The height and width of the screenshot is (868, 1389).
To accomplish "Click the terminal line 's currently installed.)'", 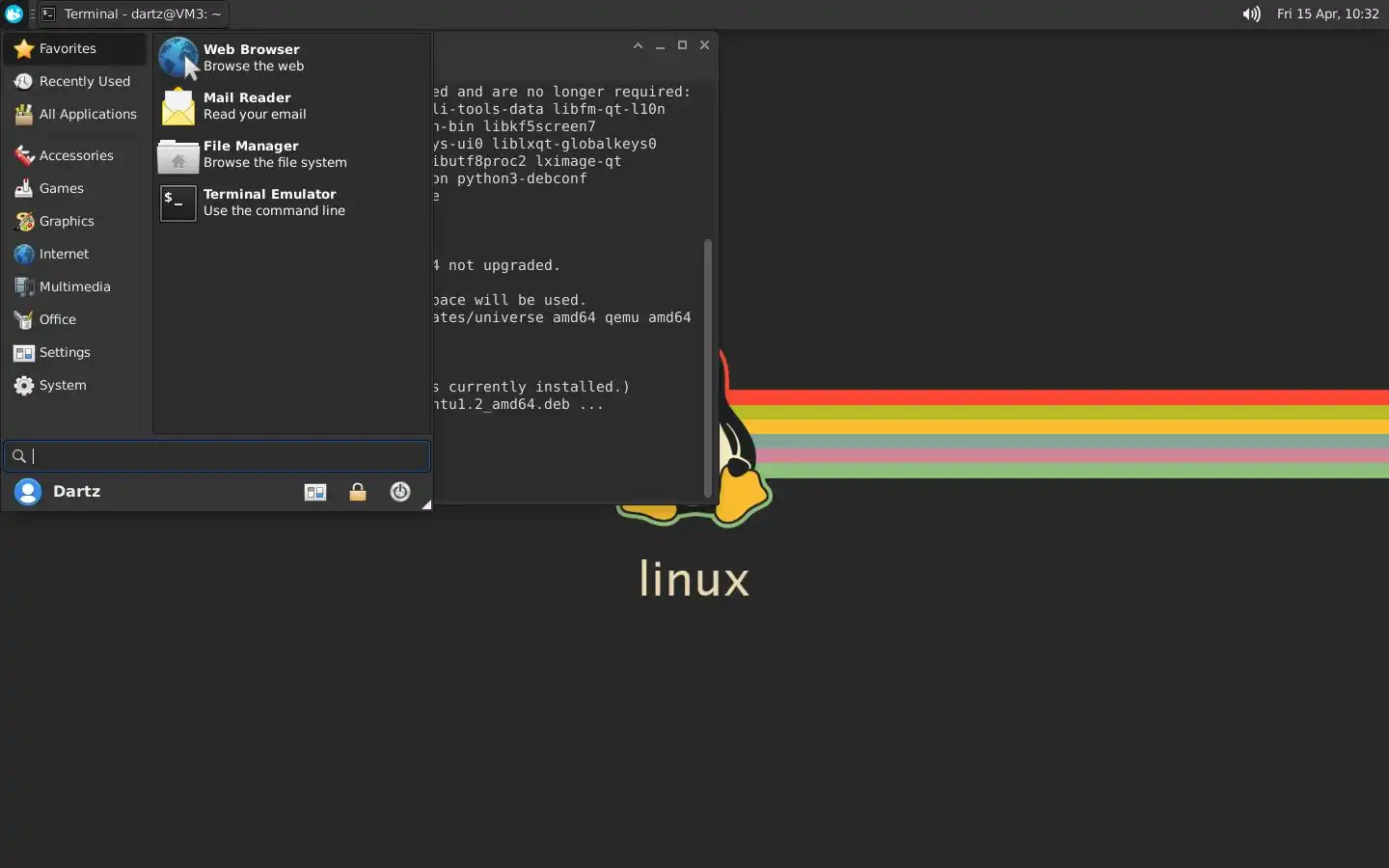I will pyautogui.click(x=531, y=387).
